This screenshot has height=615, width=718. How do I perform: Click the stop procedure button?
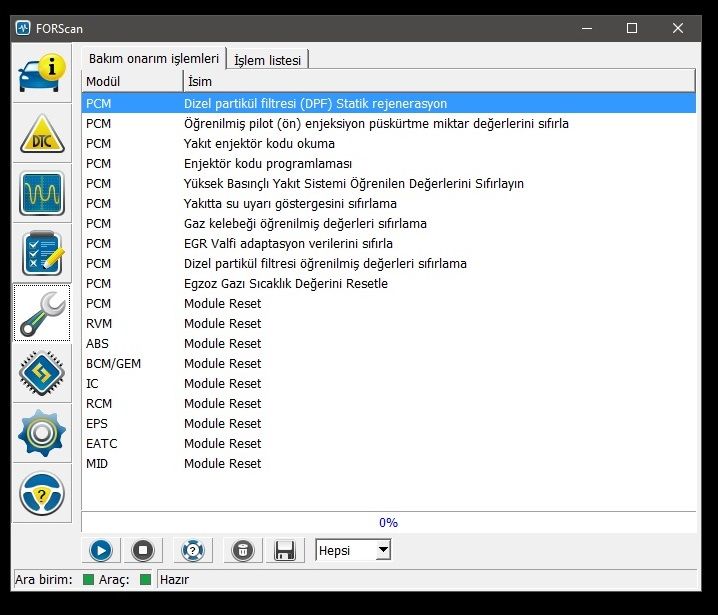click(143, 550)
